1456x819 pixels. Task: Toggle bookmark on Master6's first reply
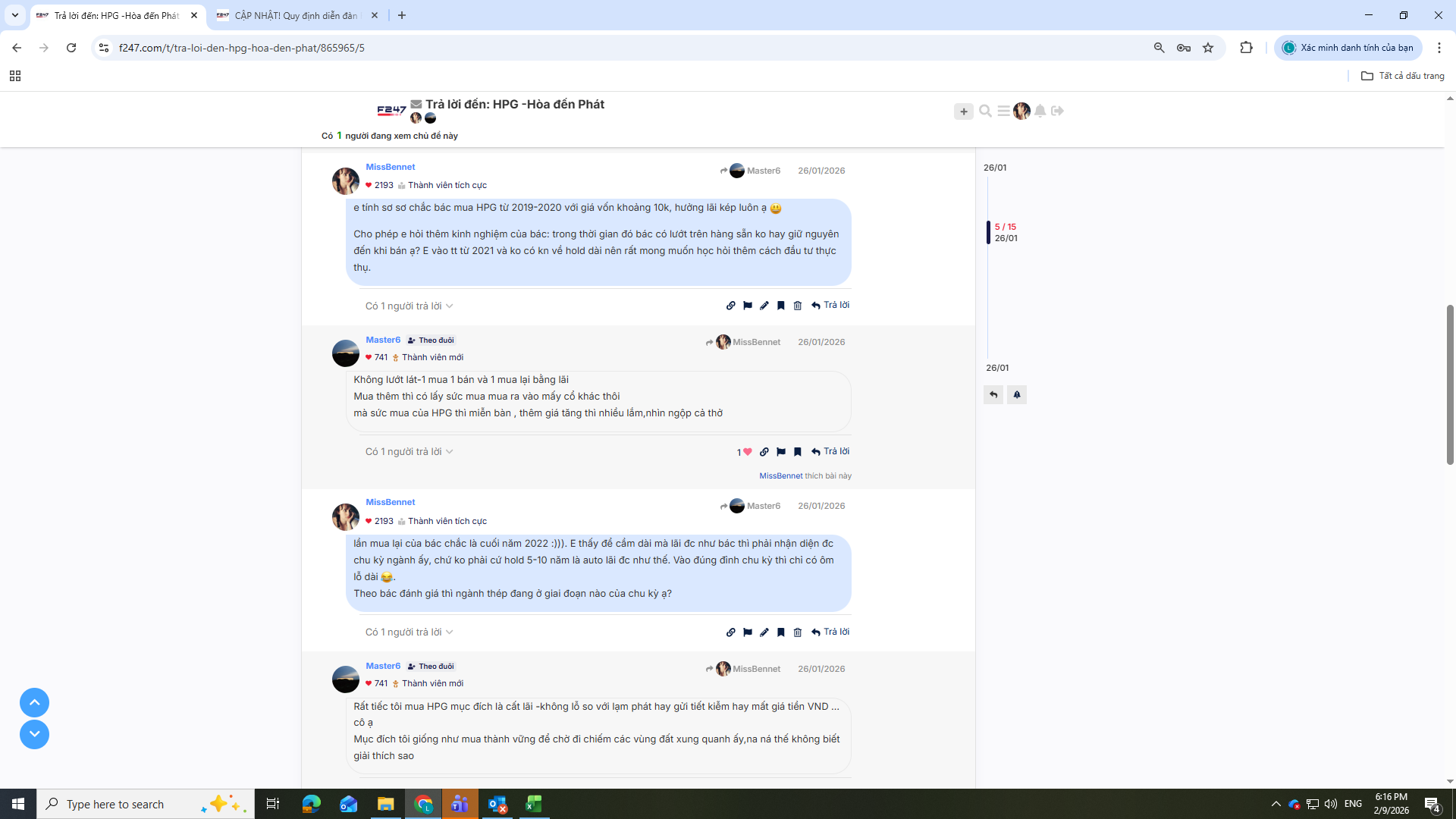tap(798, 452)
